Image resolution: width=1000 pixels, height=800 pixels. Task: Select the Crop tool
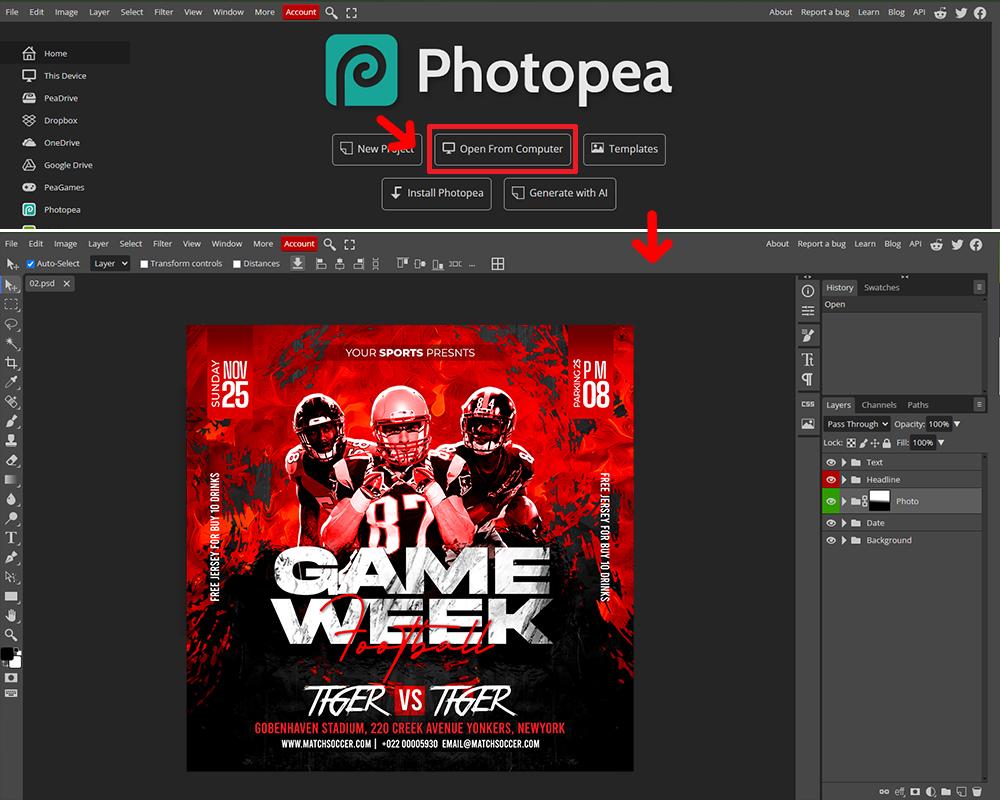click(11, 363)
